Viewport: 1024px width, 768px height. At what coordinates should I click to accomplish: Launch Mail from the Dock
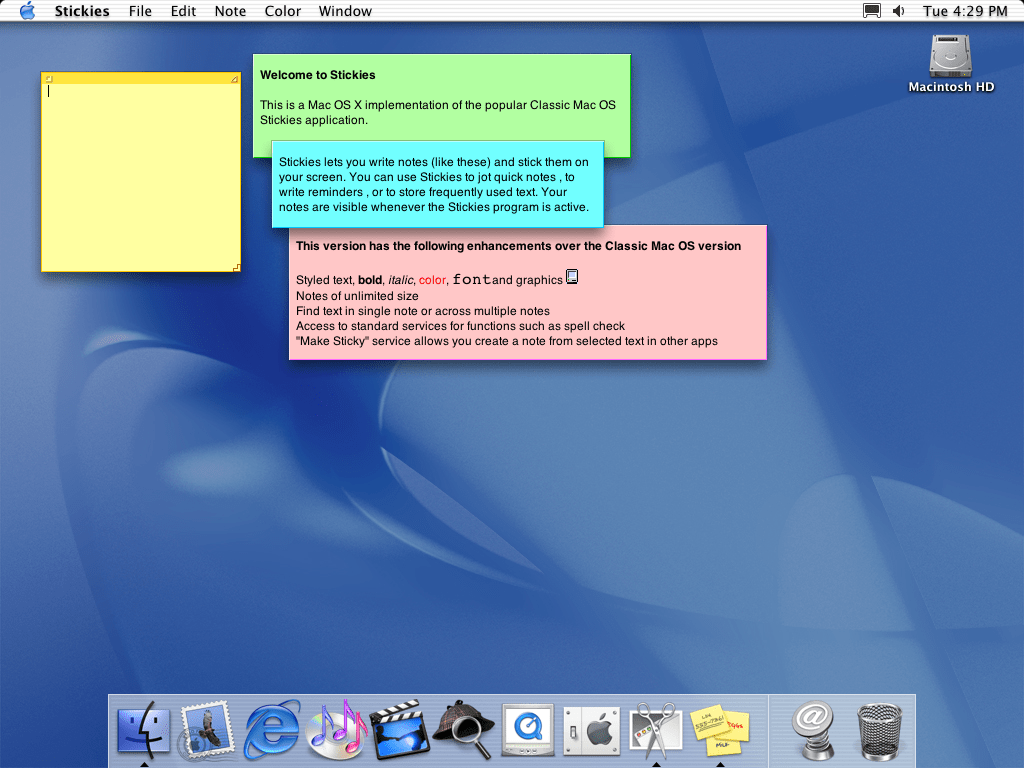(x=207, y=730)
